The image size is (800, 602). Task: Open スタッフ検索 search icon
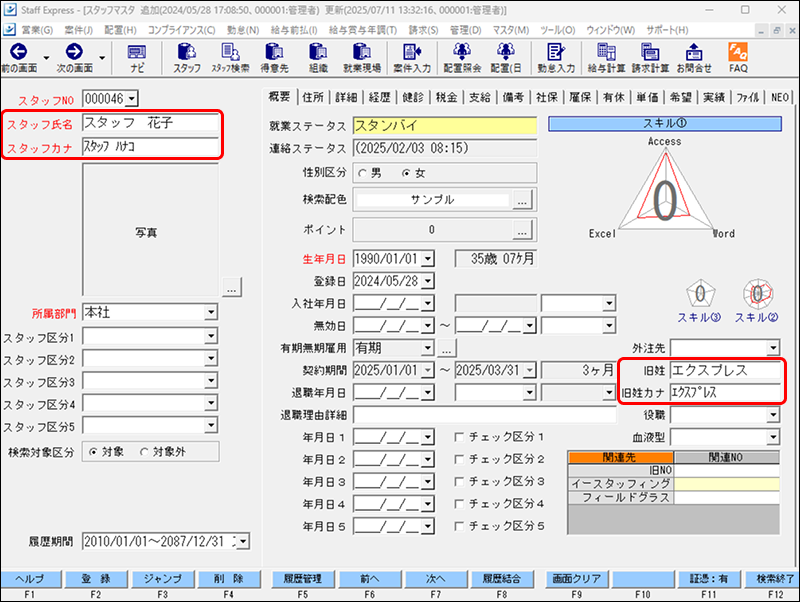231,52
